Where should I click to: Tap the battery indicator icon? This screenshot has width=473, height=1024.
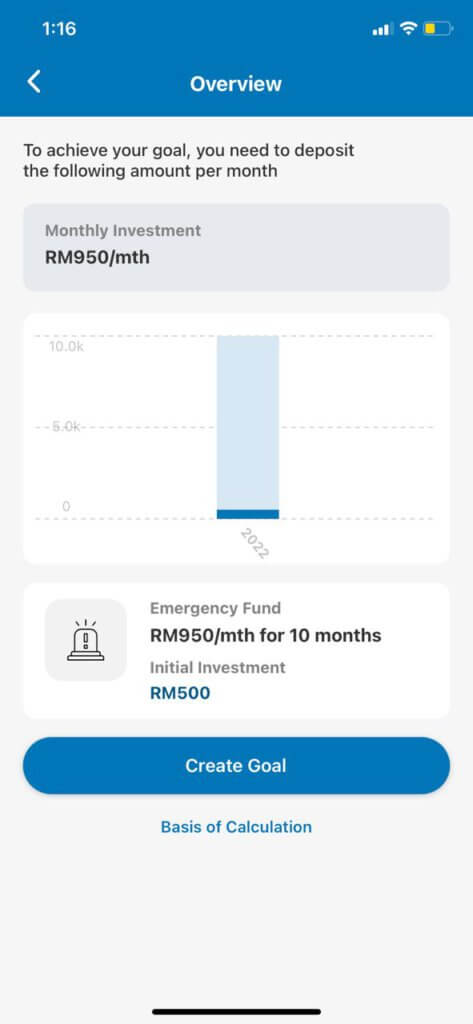coord(438,29)
